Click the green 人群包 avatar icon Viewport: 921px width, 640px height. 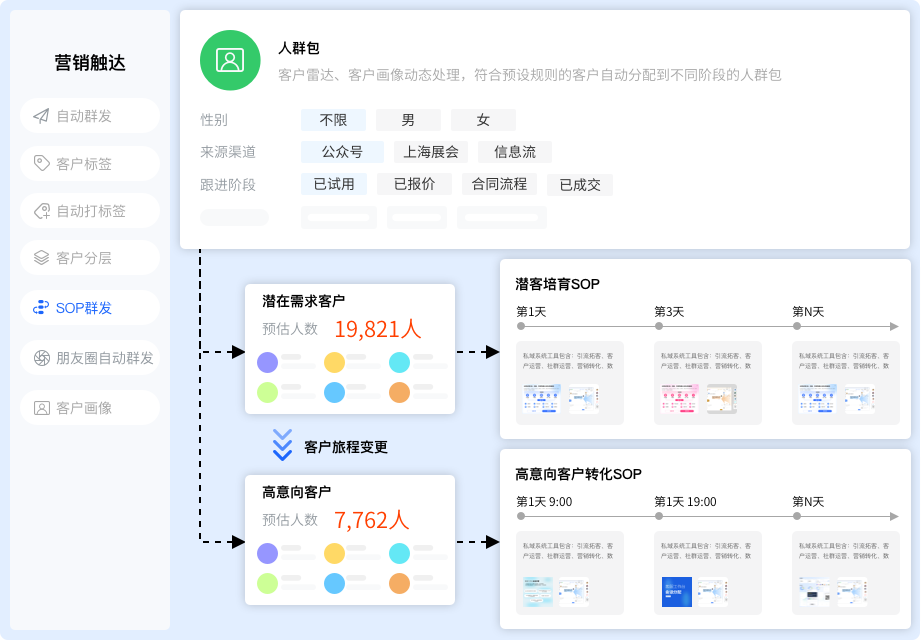tap(230, 60)
